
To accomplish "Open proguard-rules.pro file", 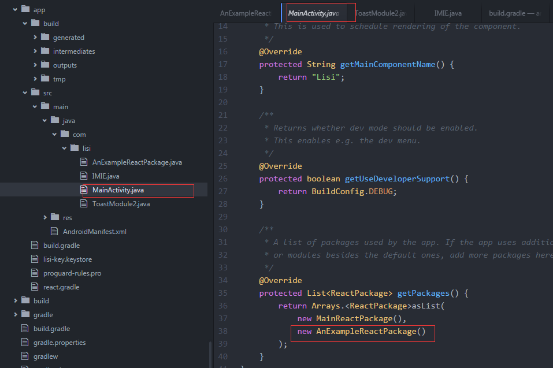I will coord(72,273).
